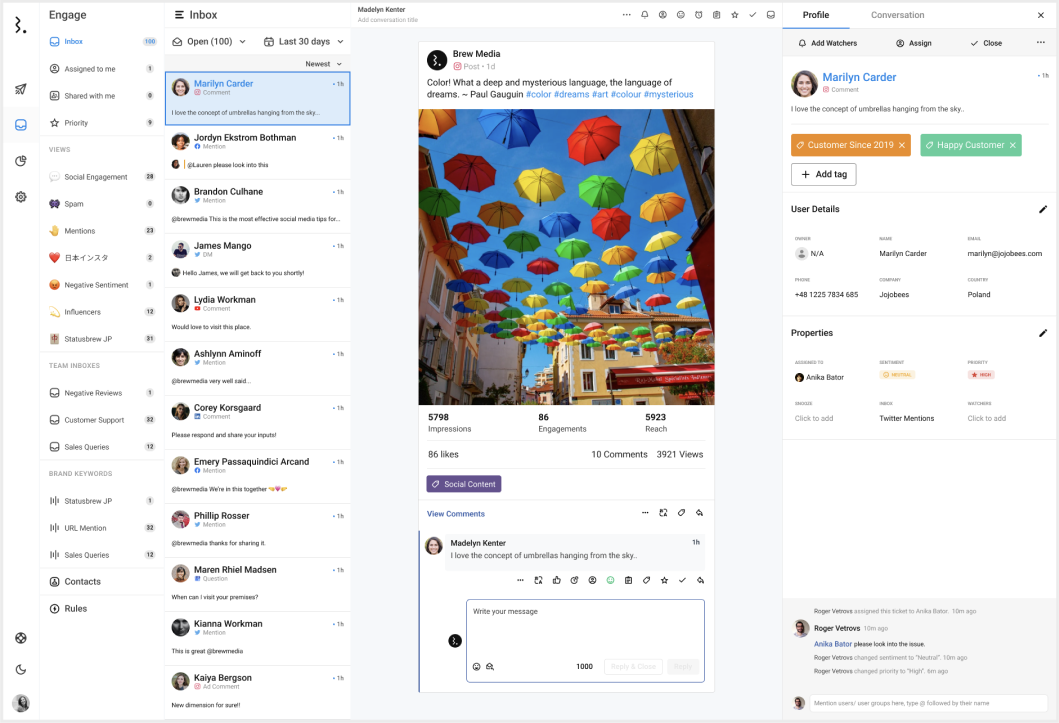The width and height of the screenshot is (1059, 723).
Task: Open Assigned to me in sidebar
Action: point(101,69)
